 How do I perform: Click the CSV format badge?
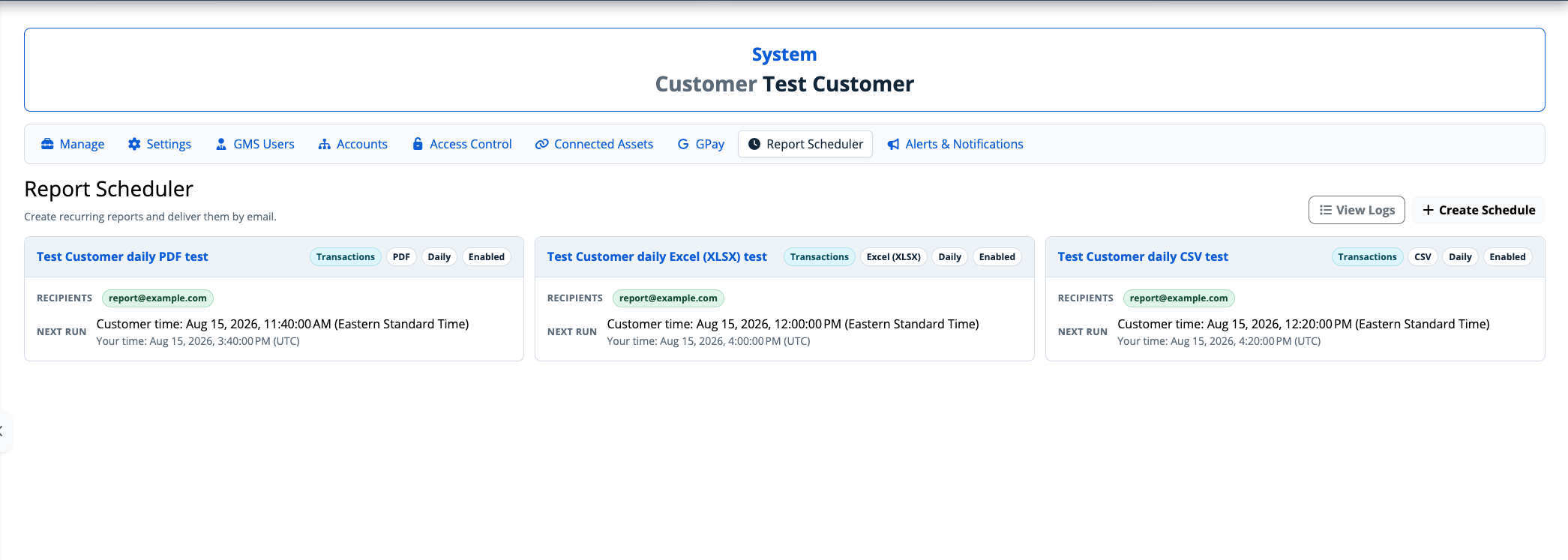click(x=1423, y=257)
